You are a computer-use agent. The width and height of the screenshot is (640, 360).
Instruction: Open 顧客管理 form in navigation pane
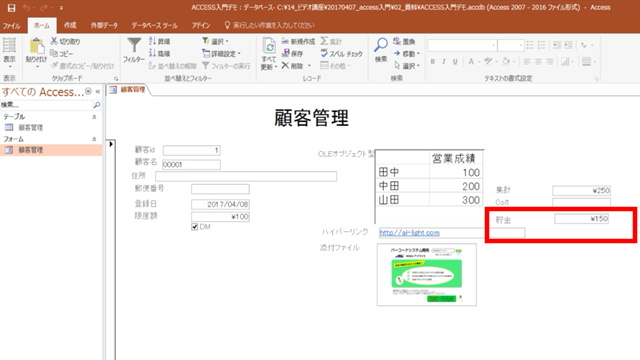click(51, 150)
